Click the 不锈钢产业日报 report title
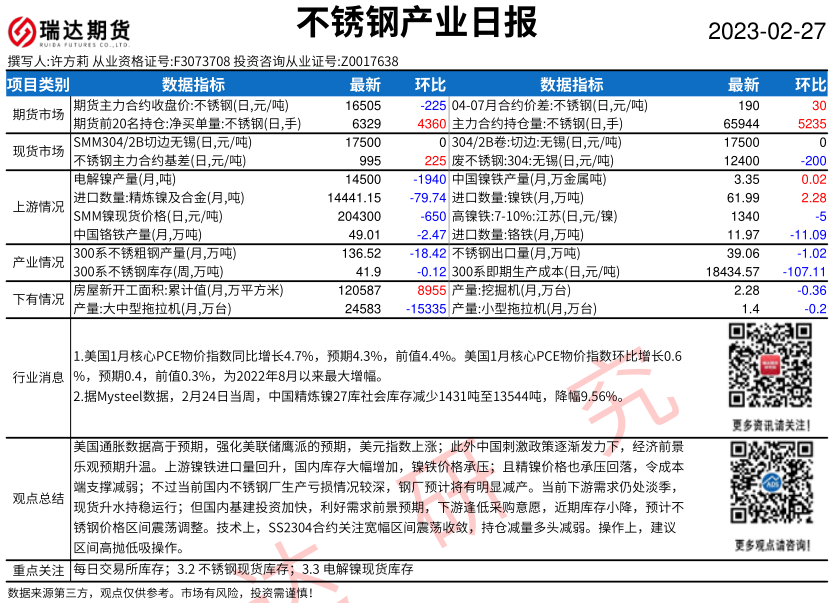This screenshot has height=603, width=833. point(417,22)
